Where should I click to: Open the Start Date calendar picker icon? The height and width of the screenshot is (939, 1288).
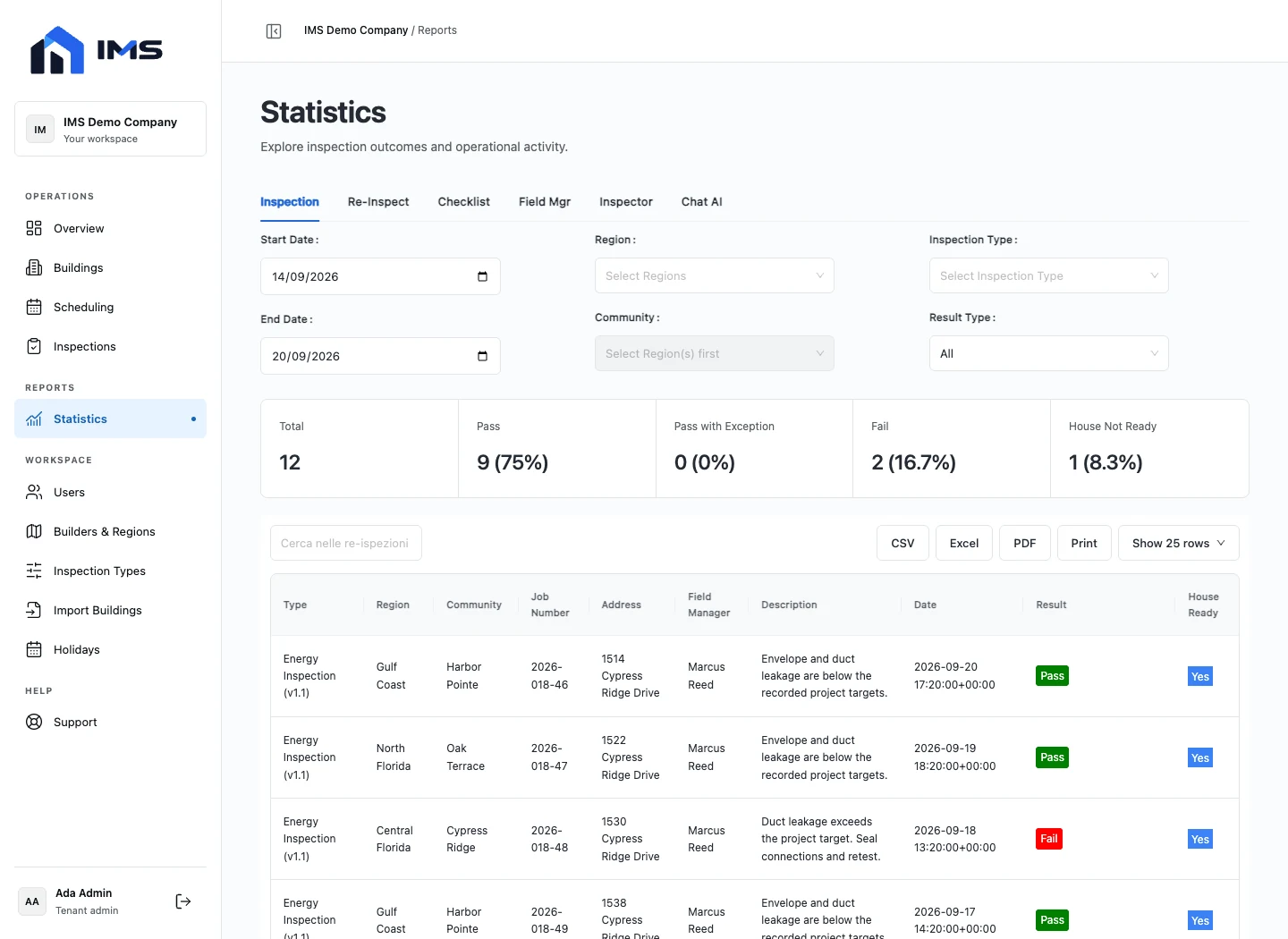[482, 276]
